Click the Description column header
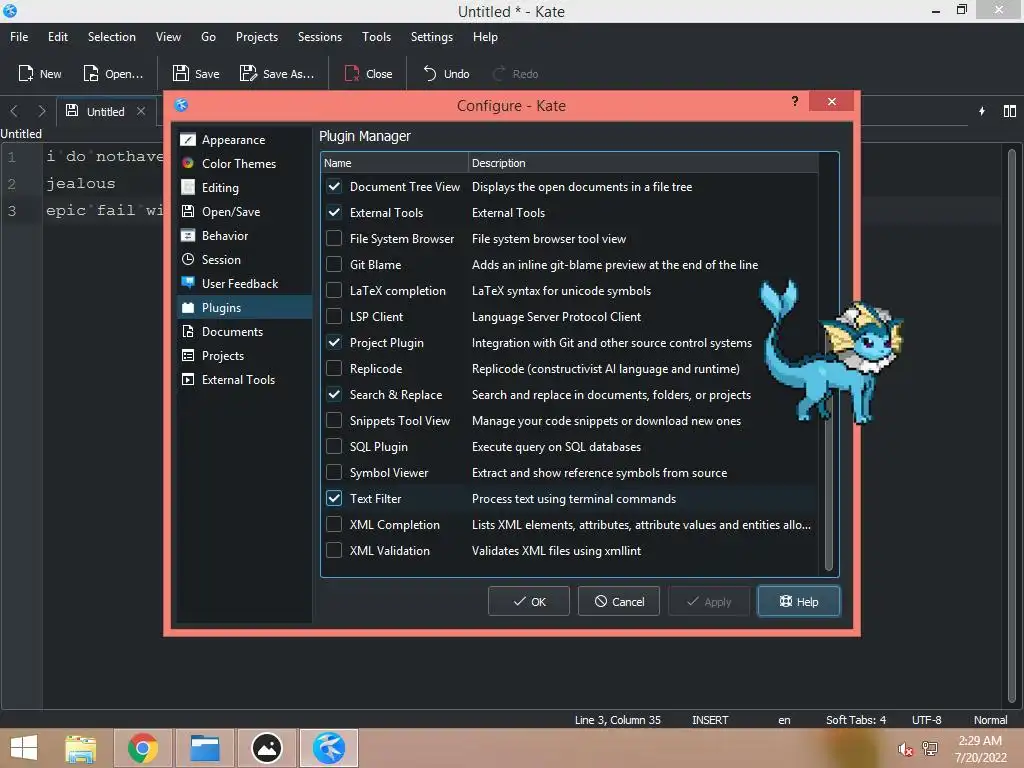 643,163
